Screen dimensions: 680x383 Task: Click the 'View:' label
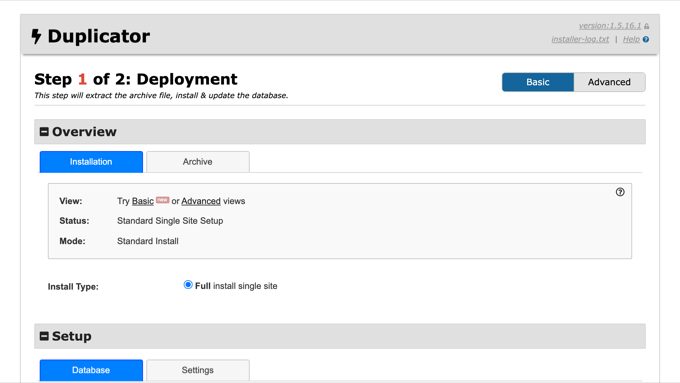point(71,201)
